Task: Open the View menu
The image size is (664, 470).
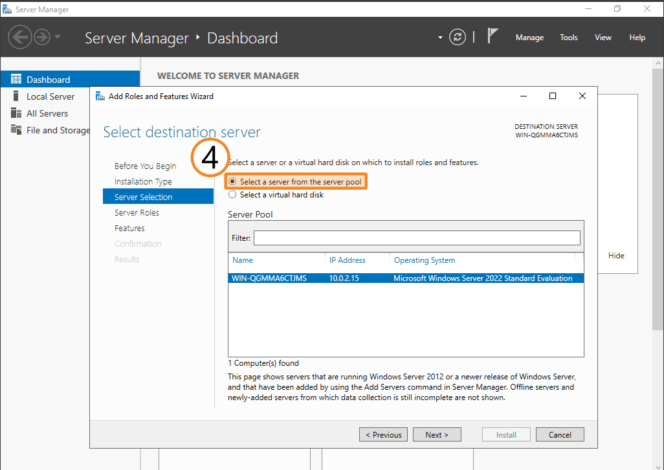Action: click(603, 37)
